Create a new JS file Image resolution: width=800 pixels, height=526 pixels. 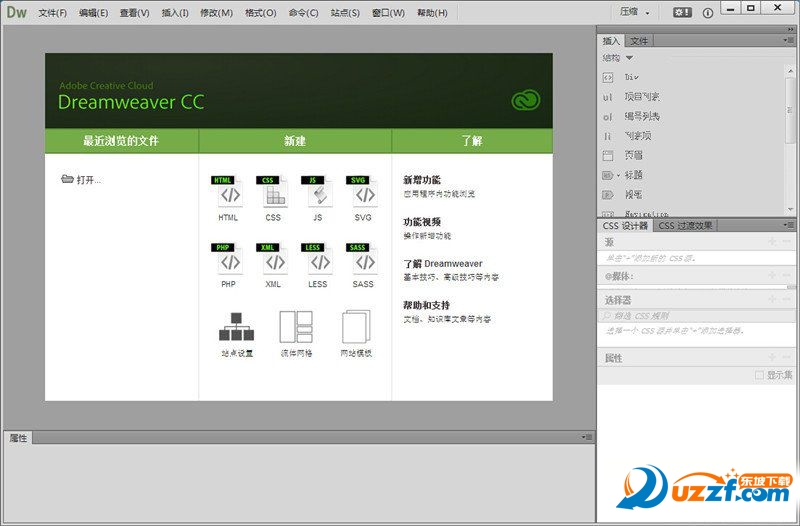click(x=317, y=198)
